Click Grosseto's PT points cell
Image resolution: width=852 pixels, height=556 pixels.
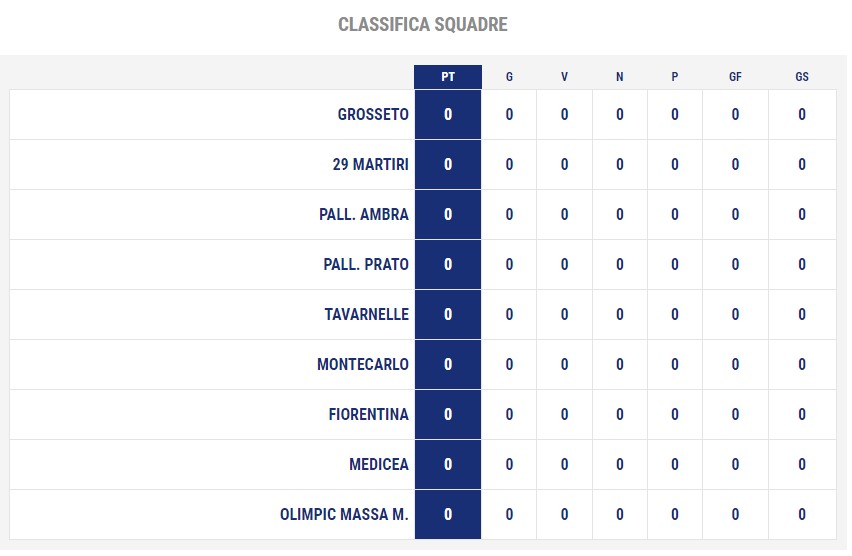point(448,115)
